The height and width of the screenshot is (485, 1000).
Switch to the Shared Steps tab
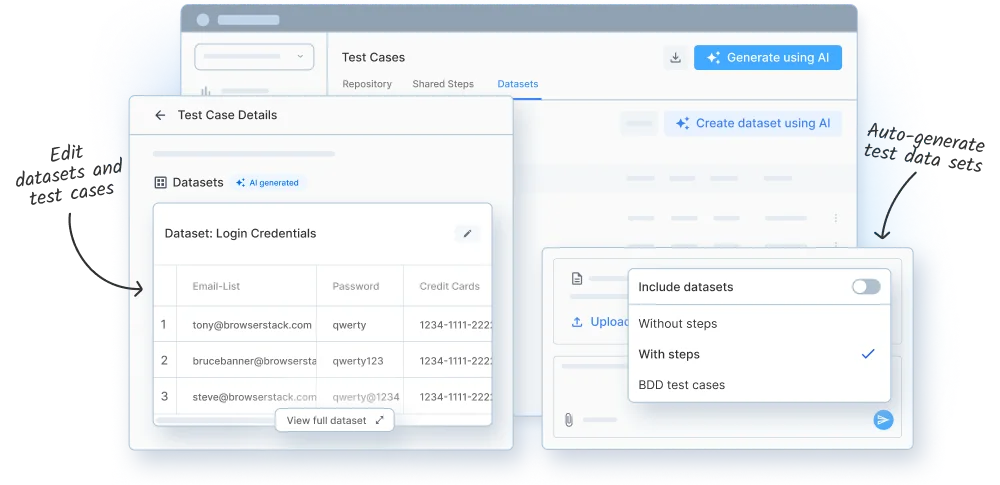coord(443,84)
